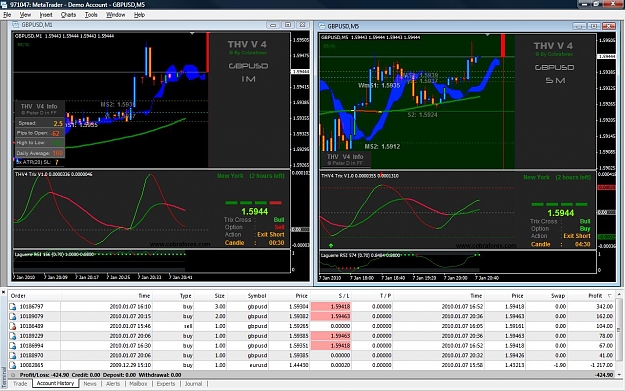
Task: Minimize the GBPUSD,M1 chart window
Action: click(x=273, y=25)
